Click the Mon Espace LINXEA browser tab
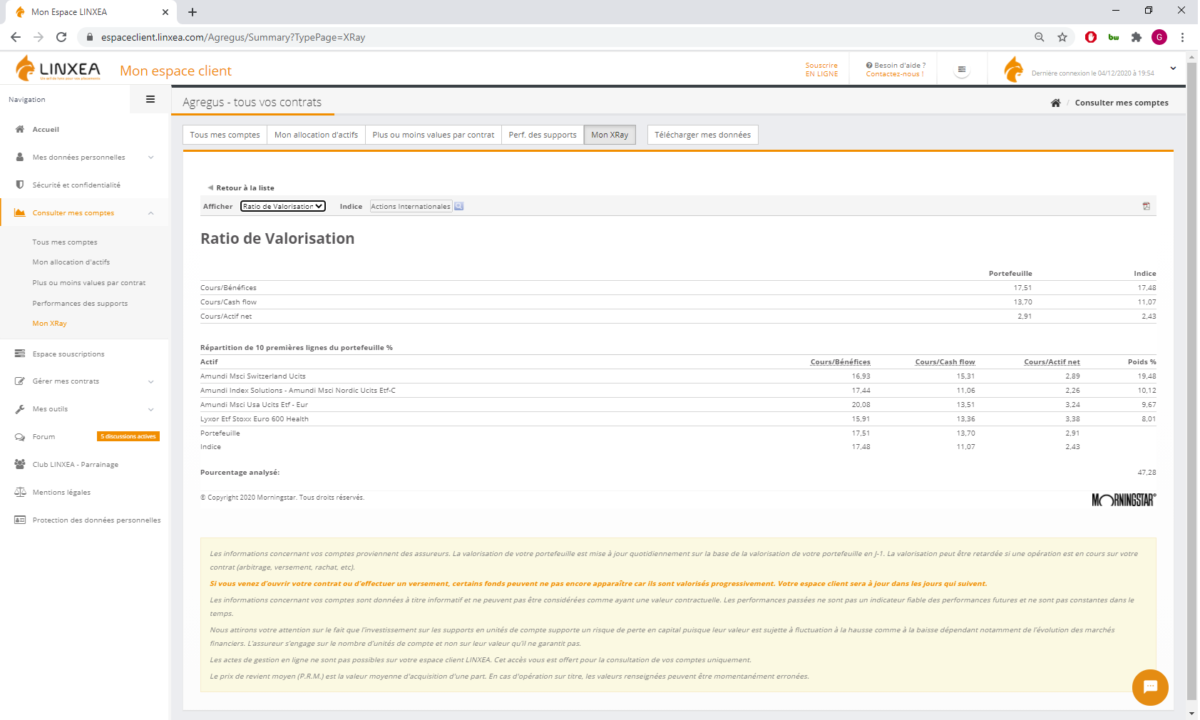Image resolution: width=1200 pixels, height=720 pixels. click(90, 12)
